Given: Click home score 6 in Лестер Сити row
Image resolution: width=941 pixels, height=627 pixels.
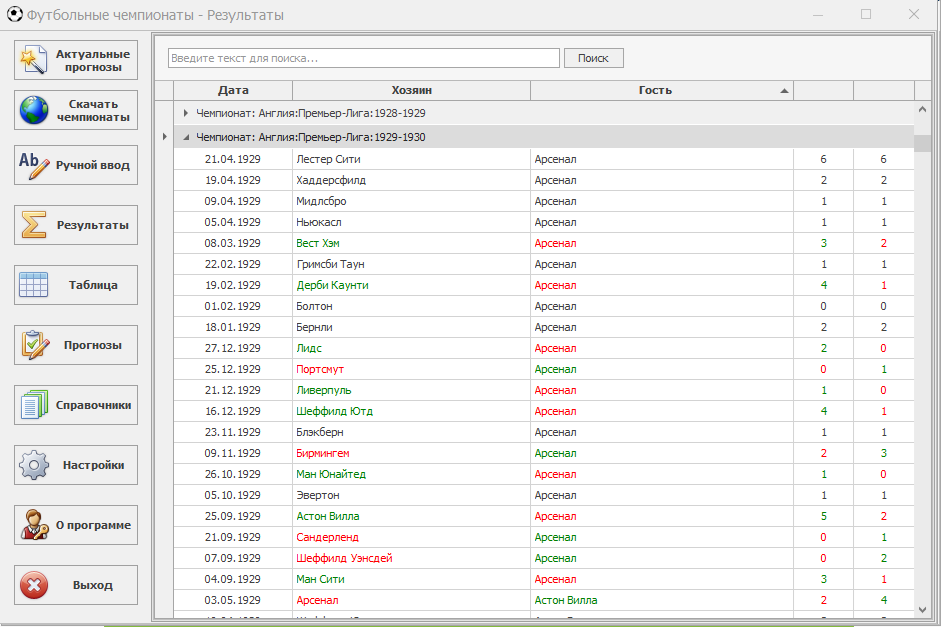Looking at the screenshot, I should point(823,159).
